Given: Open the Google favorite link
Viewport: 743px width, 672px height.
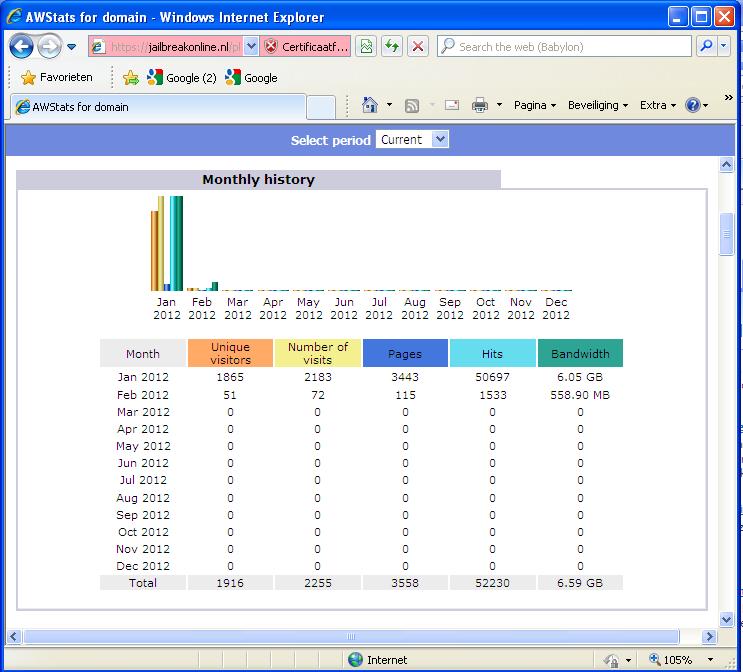Looking at the screenshot, I should click(x=251, y=78).
